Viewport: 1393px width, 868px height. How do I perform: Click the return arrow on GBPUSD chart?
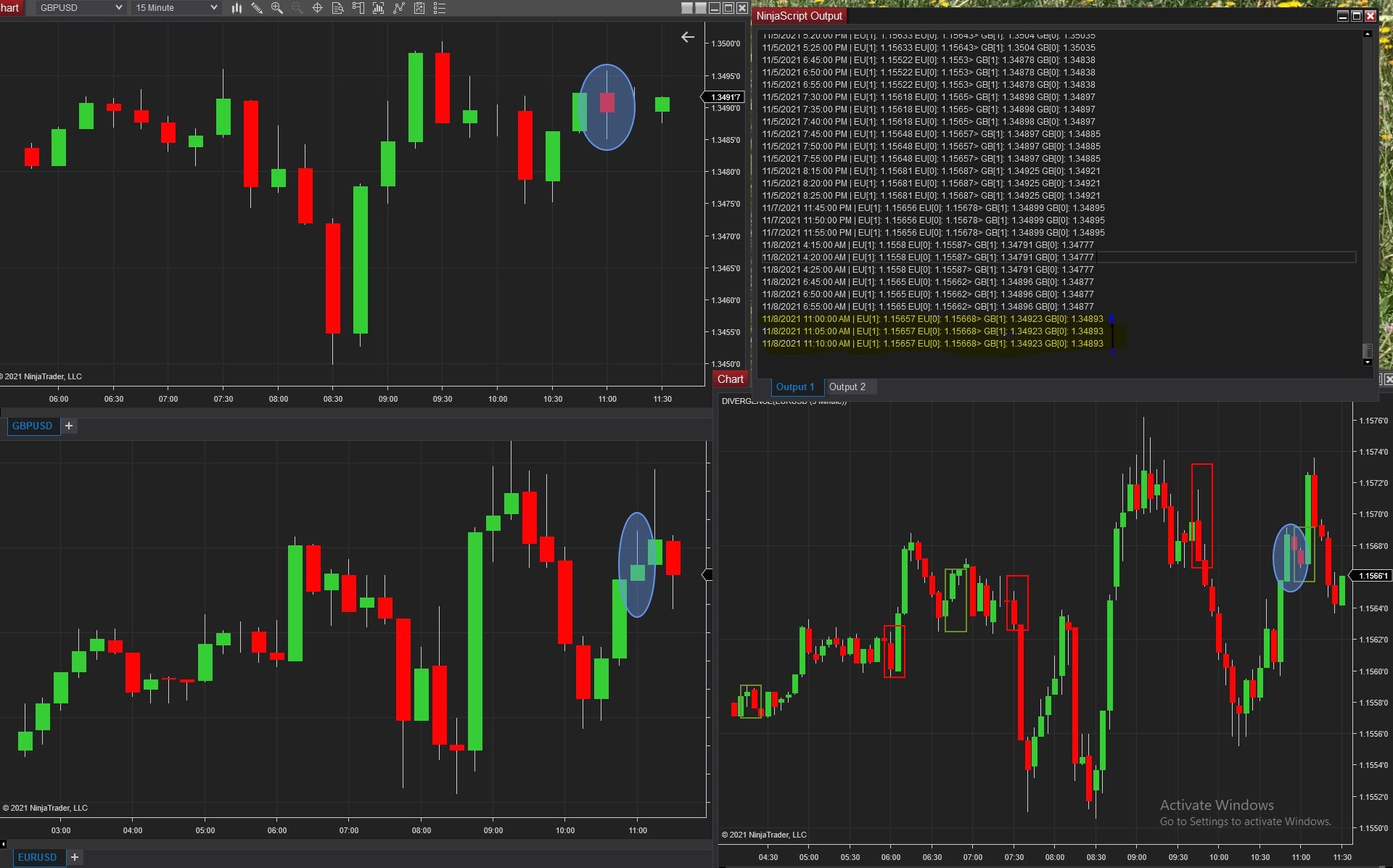point(688,37)
